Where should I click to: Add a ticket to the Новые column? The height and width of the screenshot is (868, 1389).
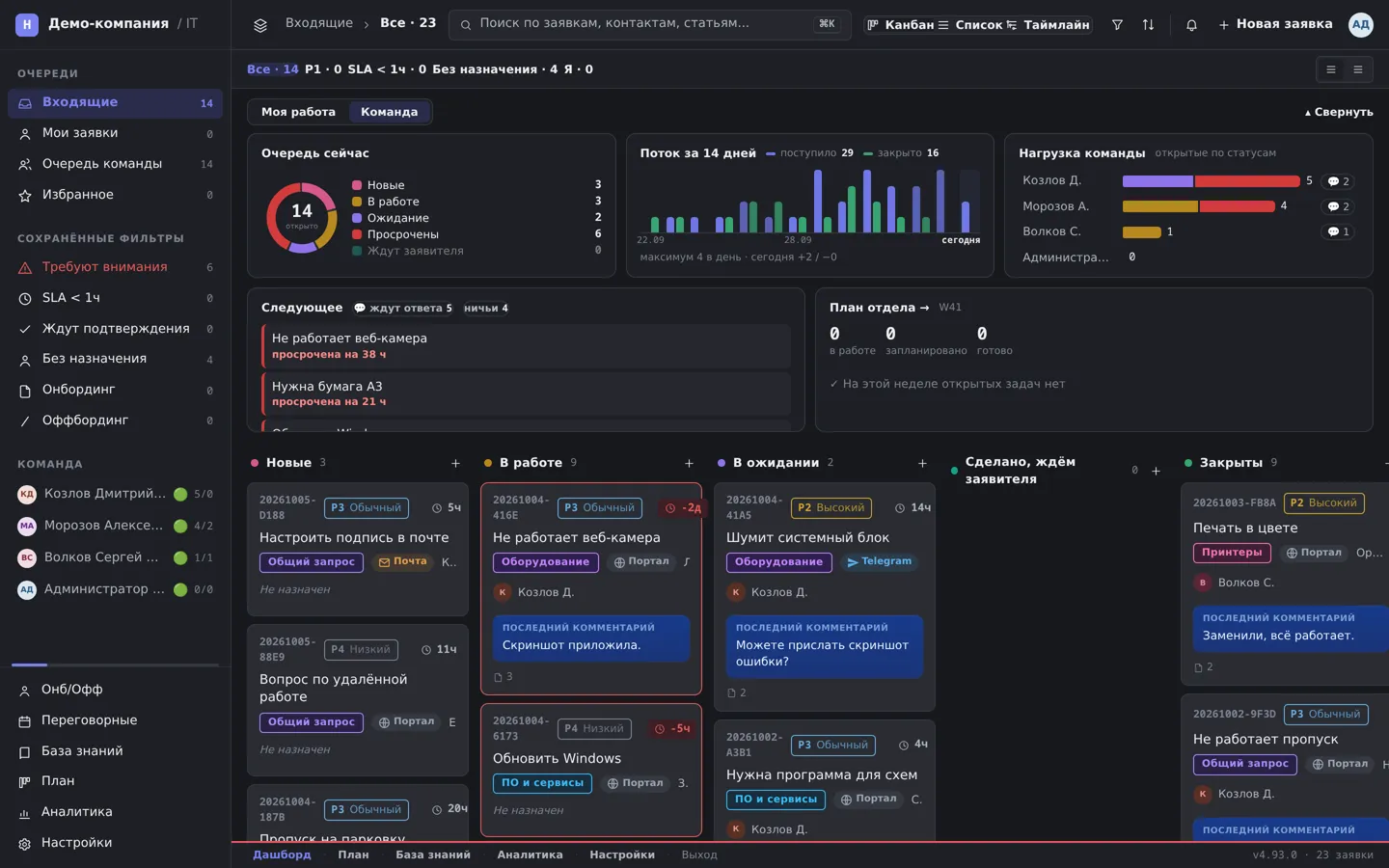click(455, 464)
